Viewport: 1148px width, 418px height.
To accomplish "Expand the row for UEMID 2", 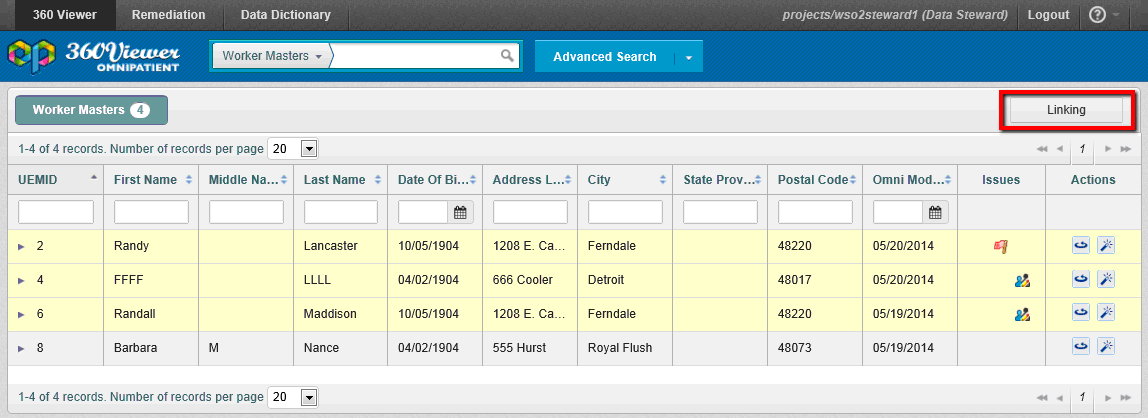I will tap(22, 246).
